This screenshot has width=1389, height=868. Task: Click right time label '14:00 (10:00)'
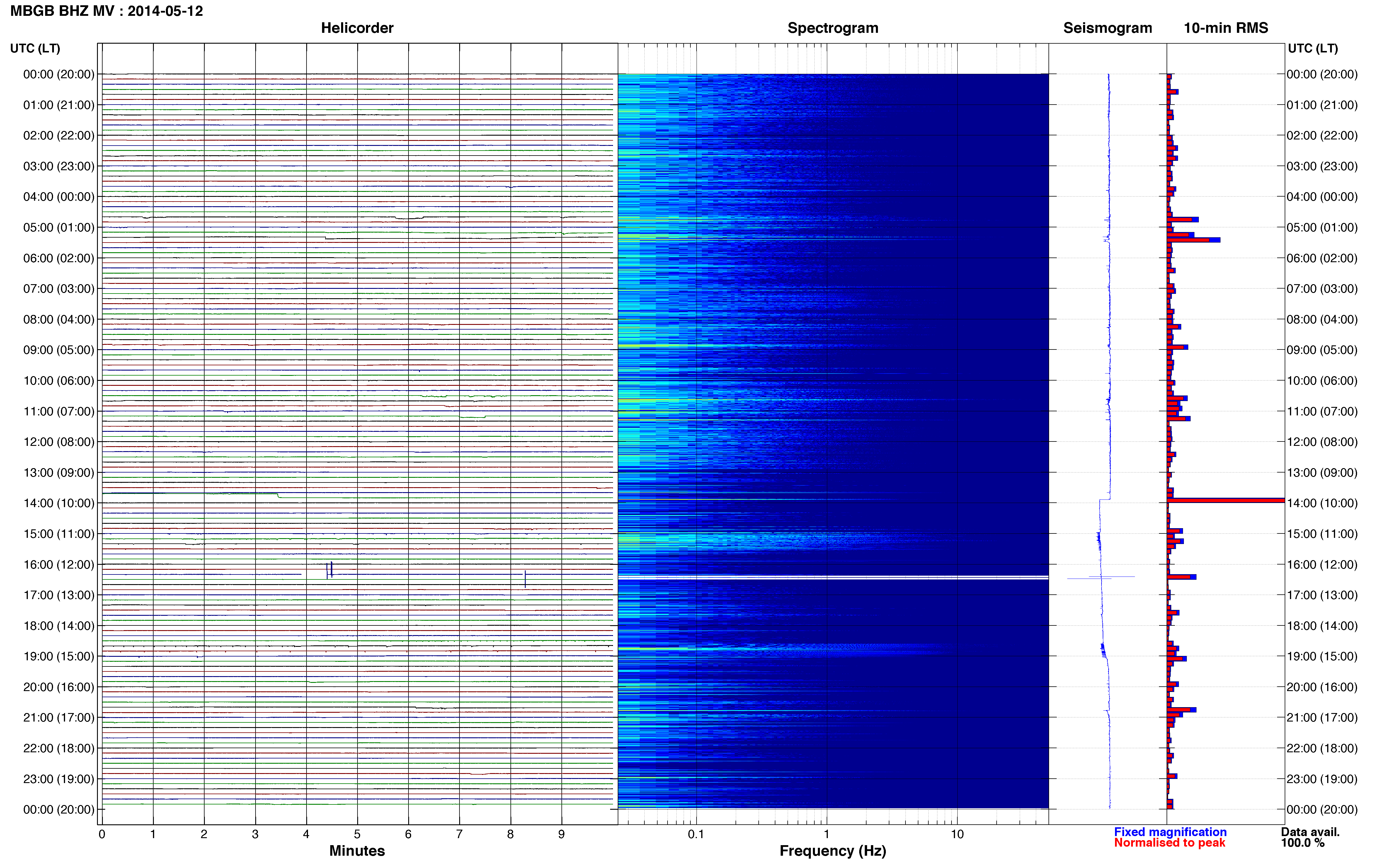coord(1322,504)
